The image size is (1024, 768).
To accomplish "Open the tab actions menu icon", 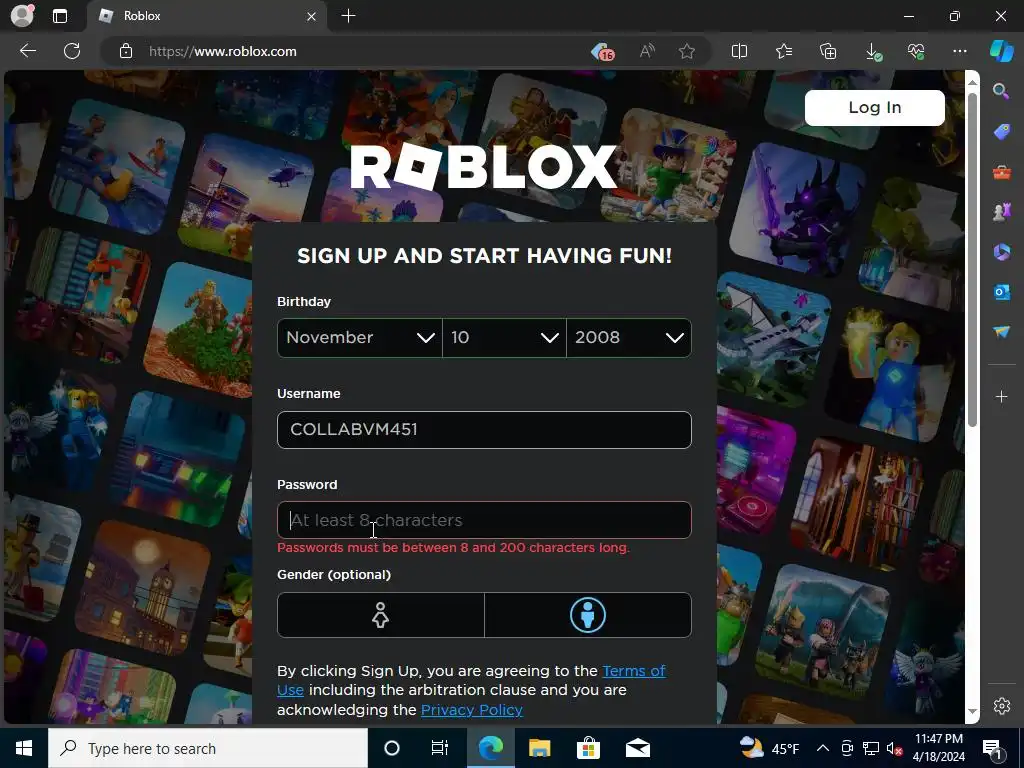I will coord(60,16).
